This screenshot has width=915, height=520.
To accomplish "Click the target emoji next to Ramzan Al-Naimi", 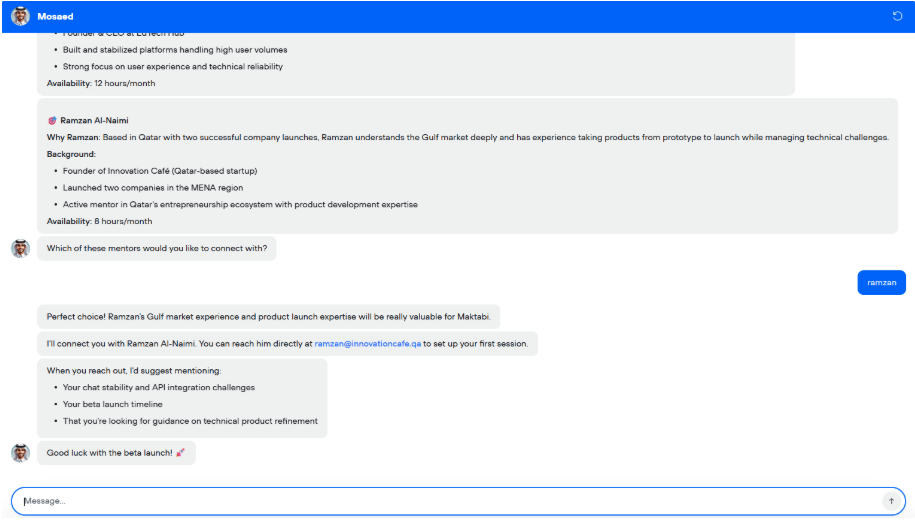I will pos(52,120).
